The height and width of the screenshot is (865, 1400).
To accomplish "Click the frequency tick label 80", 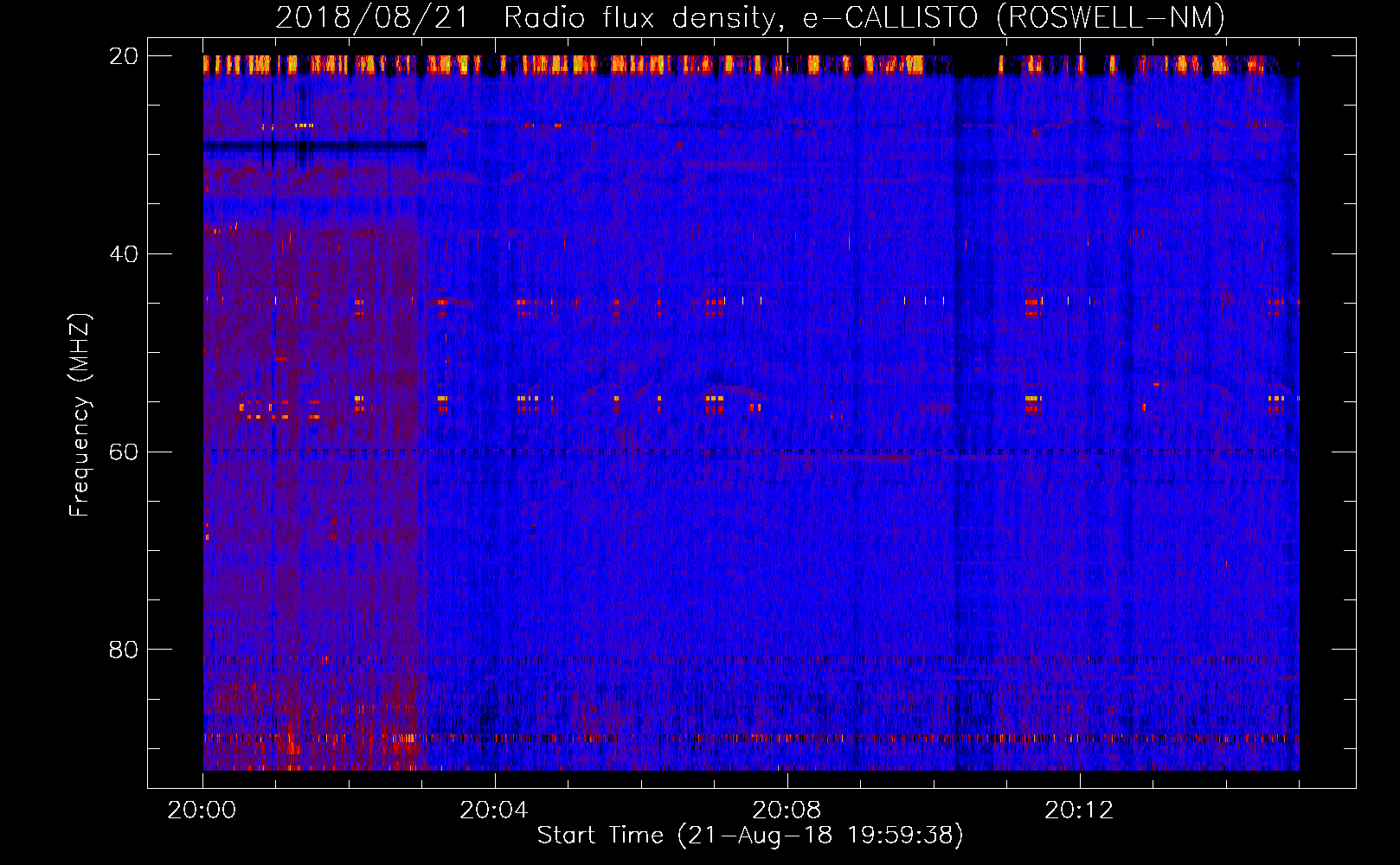I will [124, 650].
